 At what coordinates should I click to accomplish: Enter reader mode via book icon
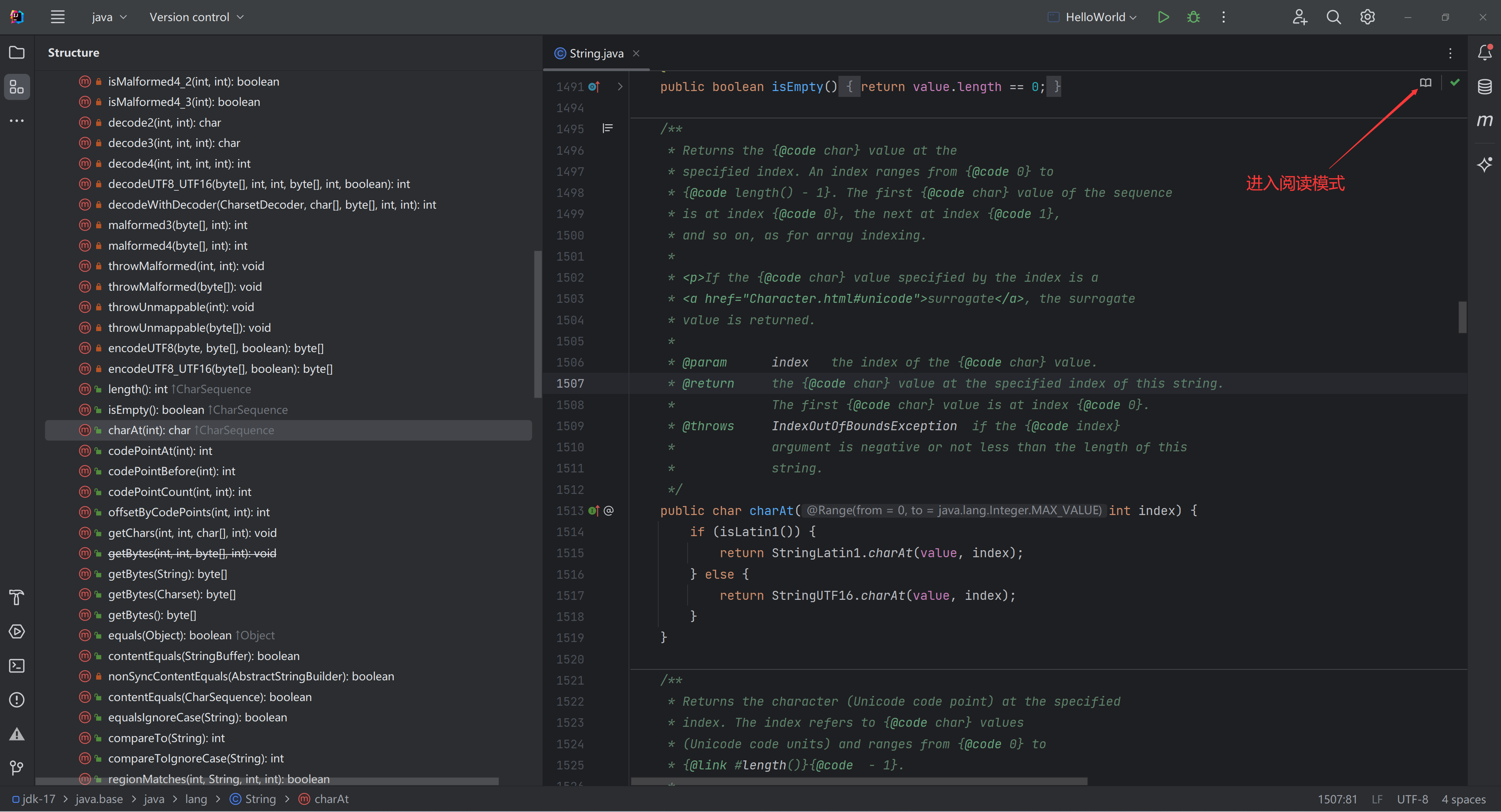(1425, 83)
